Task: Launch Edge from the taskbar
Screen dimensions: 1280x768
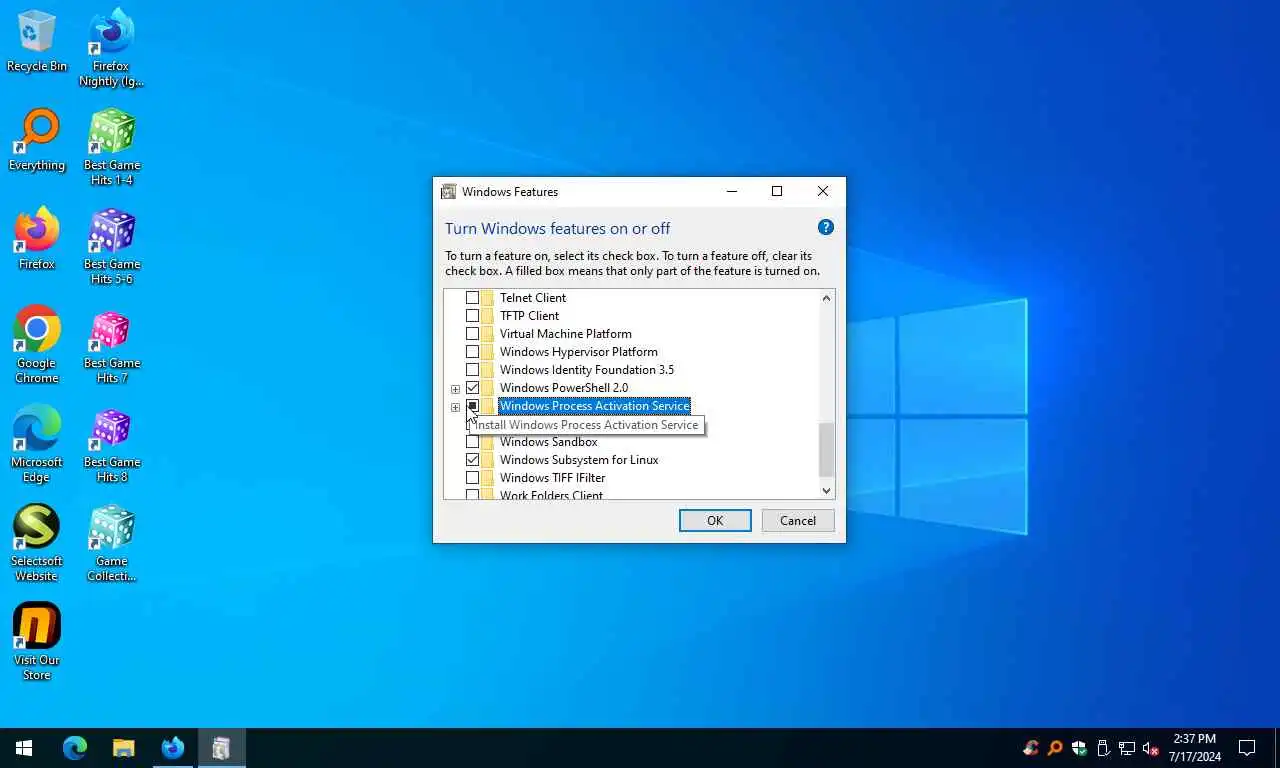Action: click(75, 748)
